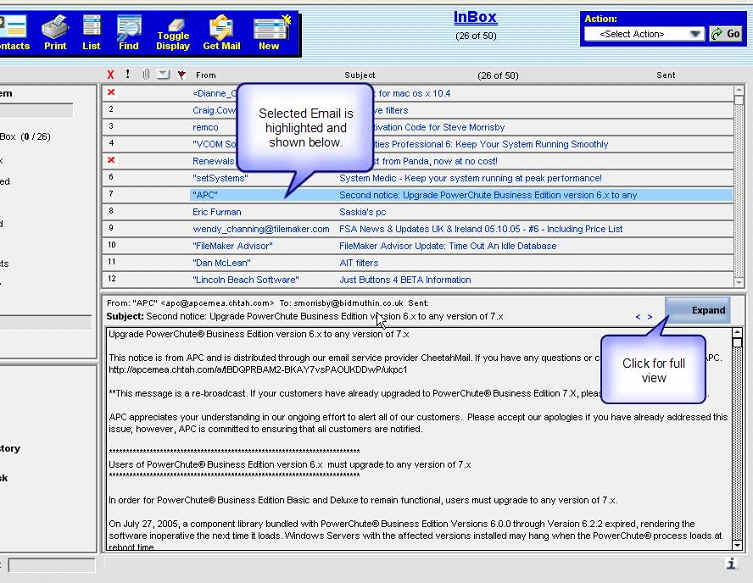Sort by the Sent column header

pos(666,75)
